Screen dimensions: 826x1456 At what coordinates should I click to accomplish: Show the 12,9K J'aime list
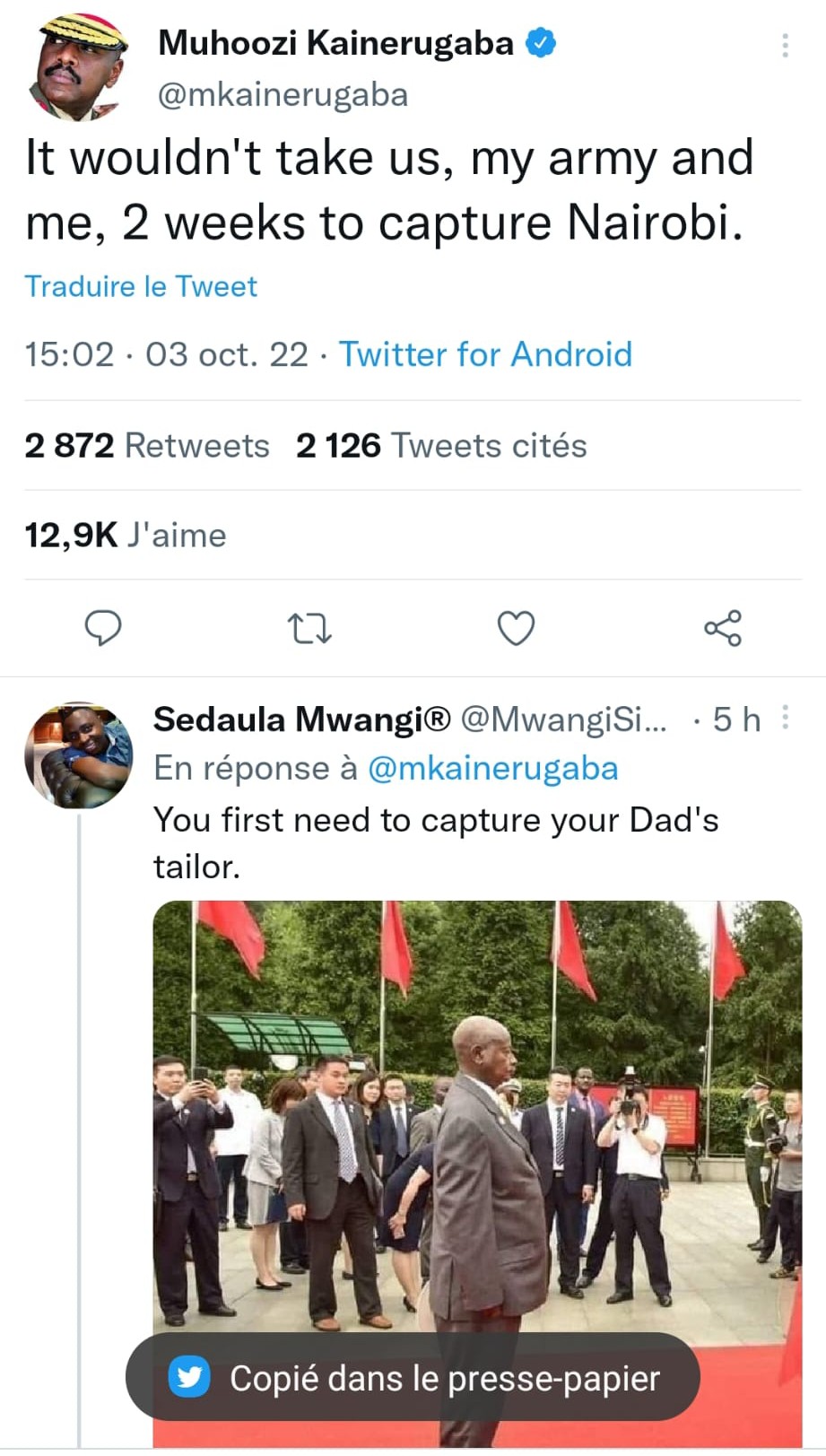pyautogui.click(x=126, y=536)
